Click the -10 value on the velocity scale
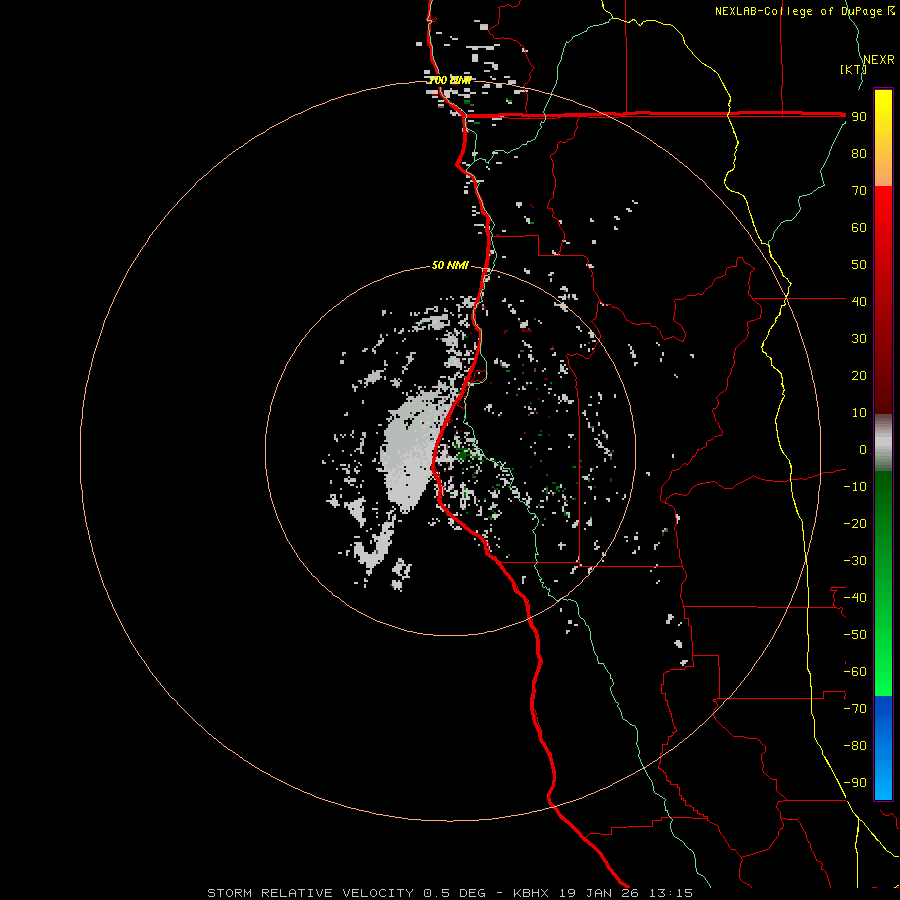Image resolution: width=900 pixels, height=900 pixels. (x=855, y=487)
